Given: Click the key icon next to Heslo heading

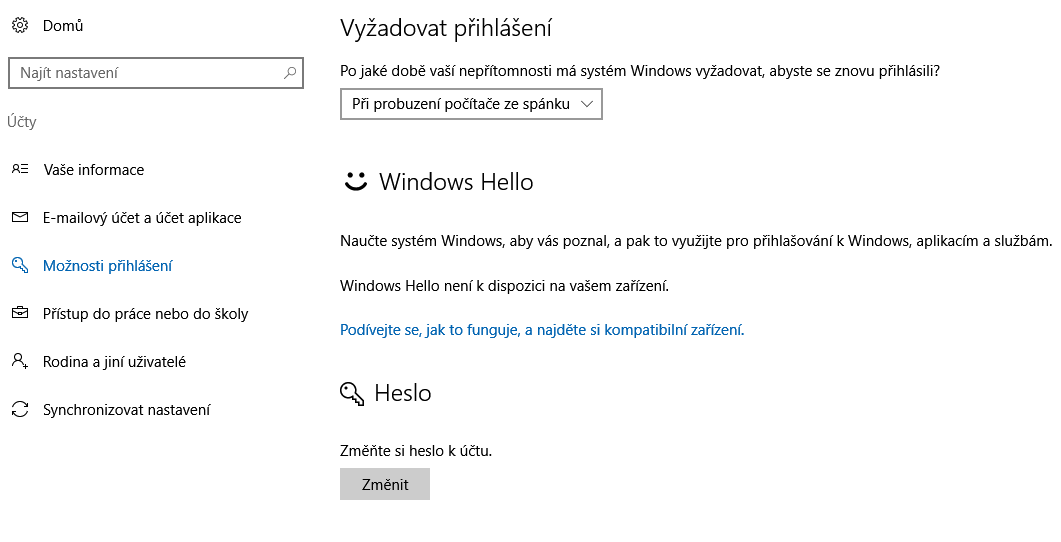Looking at the screenshot, I should (352, 393).
